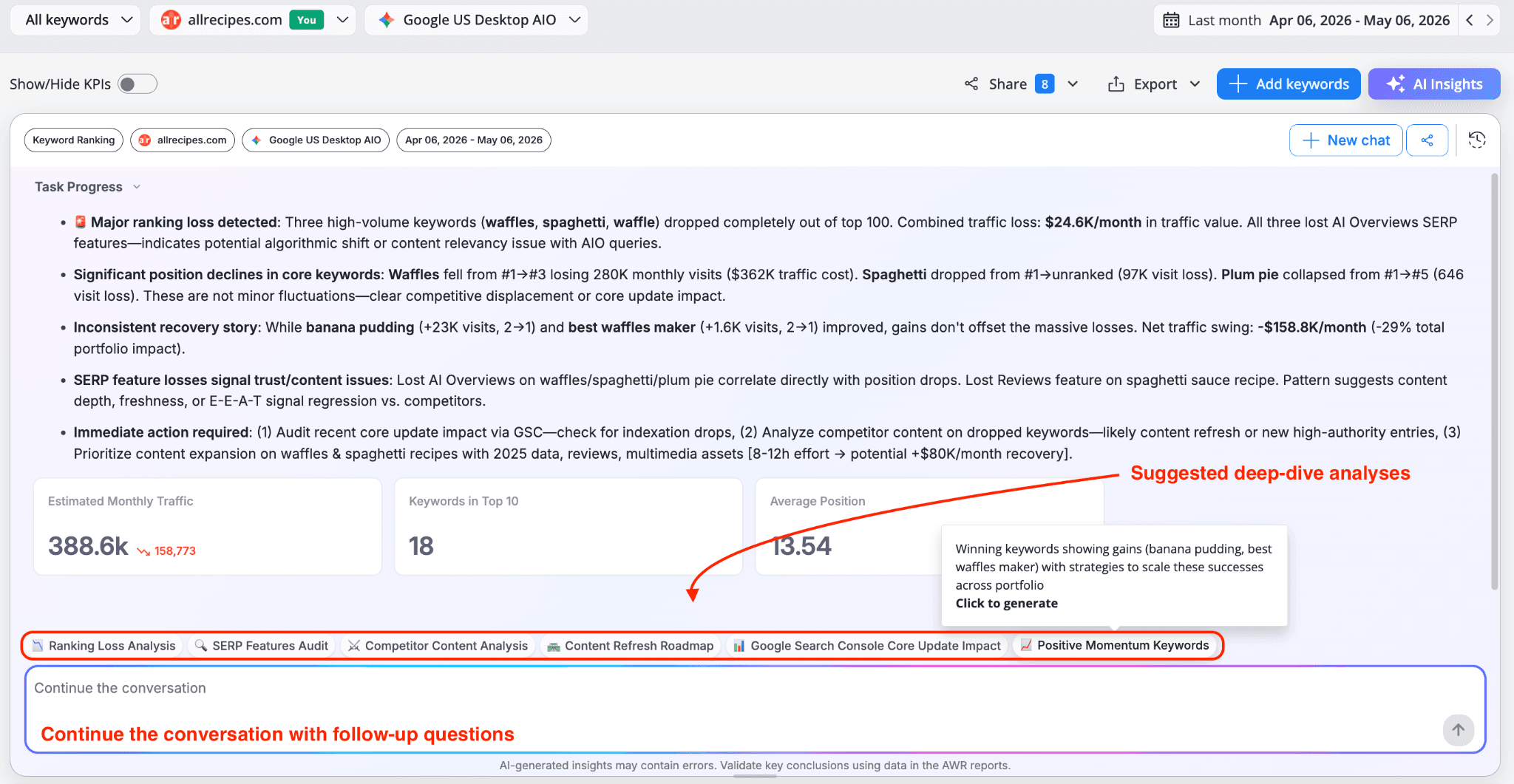Open the Export menu
This screenshot has height=784, width=1514.
pyautogui.click(x=1154, y=84)
